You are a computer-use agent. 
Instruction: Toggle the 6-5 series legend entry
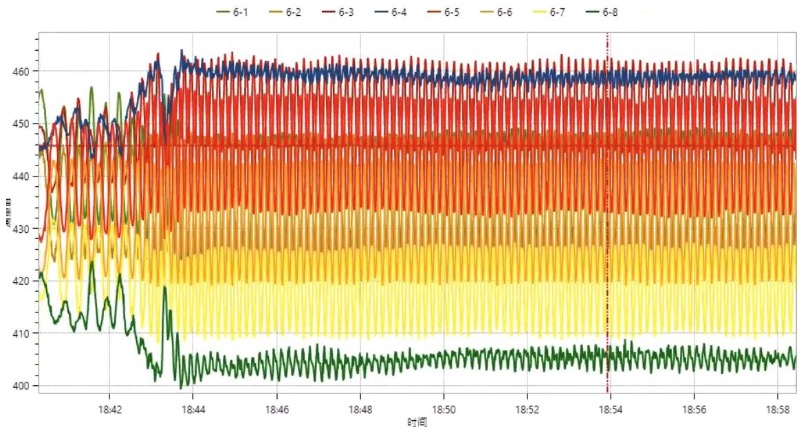coord(444,12)
